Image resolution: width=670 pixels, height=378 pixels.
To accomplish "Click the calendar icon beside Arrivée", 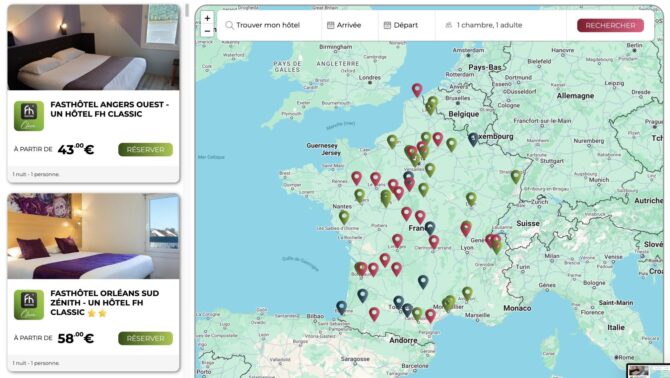I will (x=330, y=25).
